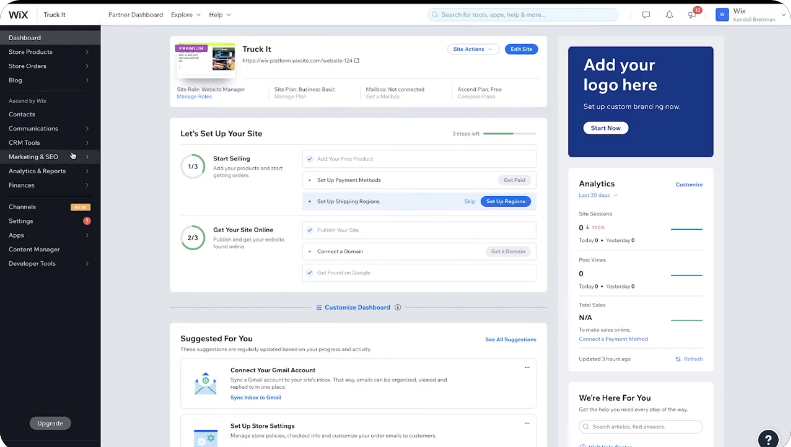Click the red alert badge next to Settings
This screenshot has width=791, height=447.
click(87, 221)
